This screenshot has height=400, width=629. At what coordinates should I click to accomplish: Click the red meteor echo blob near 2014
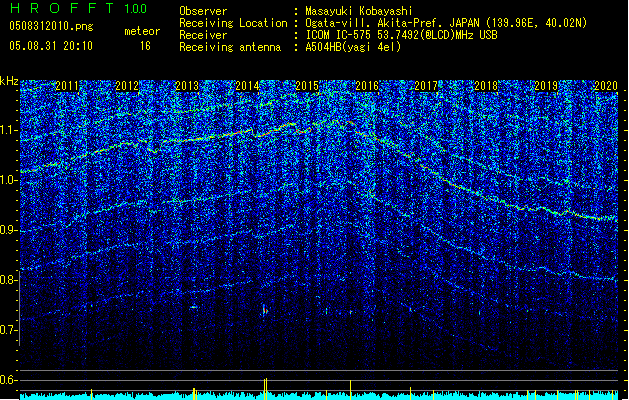(x=265, y=310)
